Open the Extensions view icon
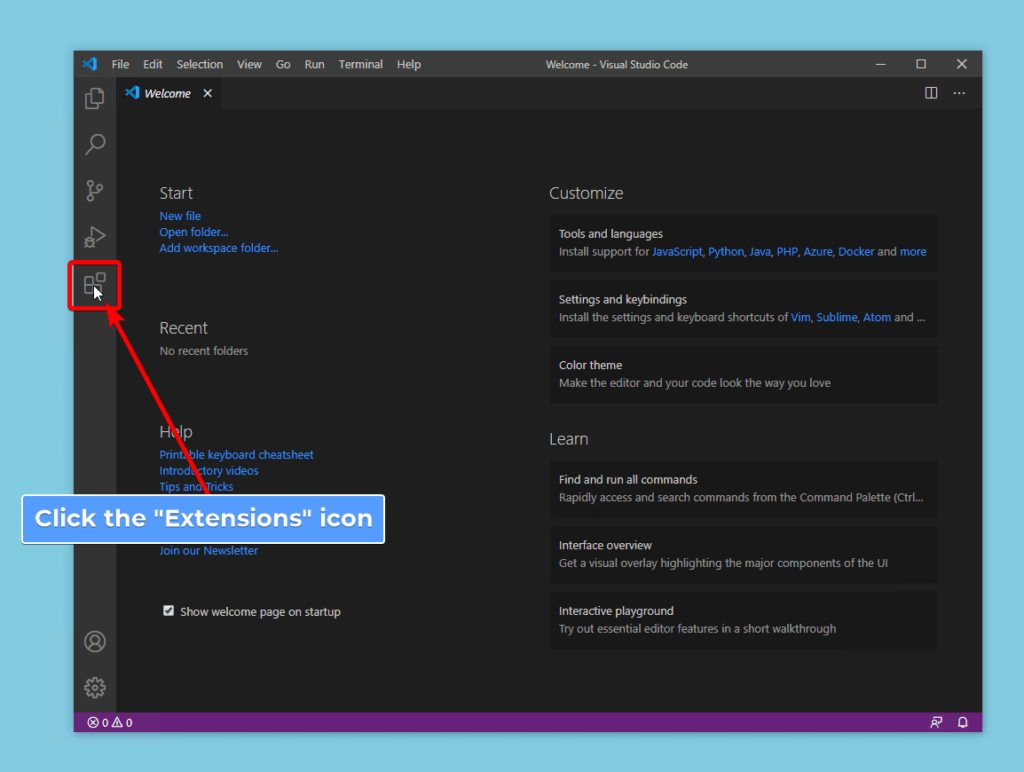1024x772 pixels. [95, 285]
